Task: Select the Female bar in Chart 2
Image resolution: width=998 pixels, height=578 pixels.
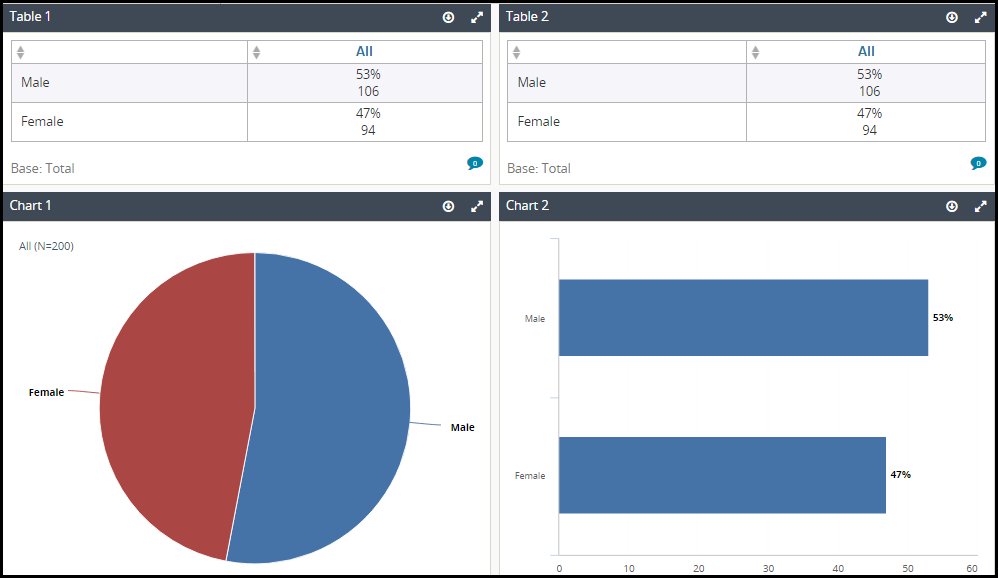Action: click(722, 475)
